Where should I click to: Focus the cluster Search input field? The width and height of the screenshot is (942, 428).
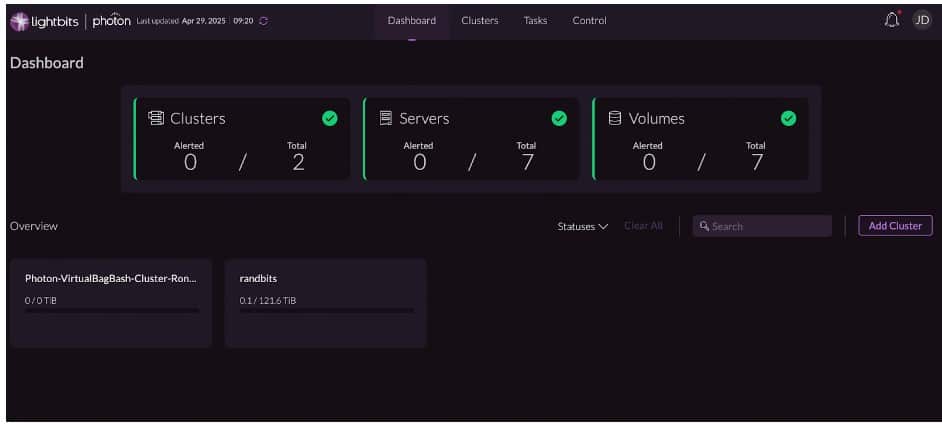(x=762, y=226)
